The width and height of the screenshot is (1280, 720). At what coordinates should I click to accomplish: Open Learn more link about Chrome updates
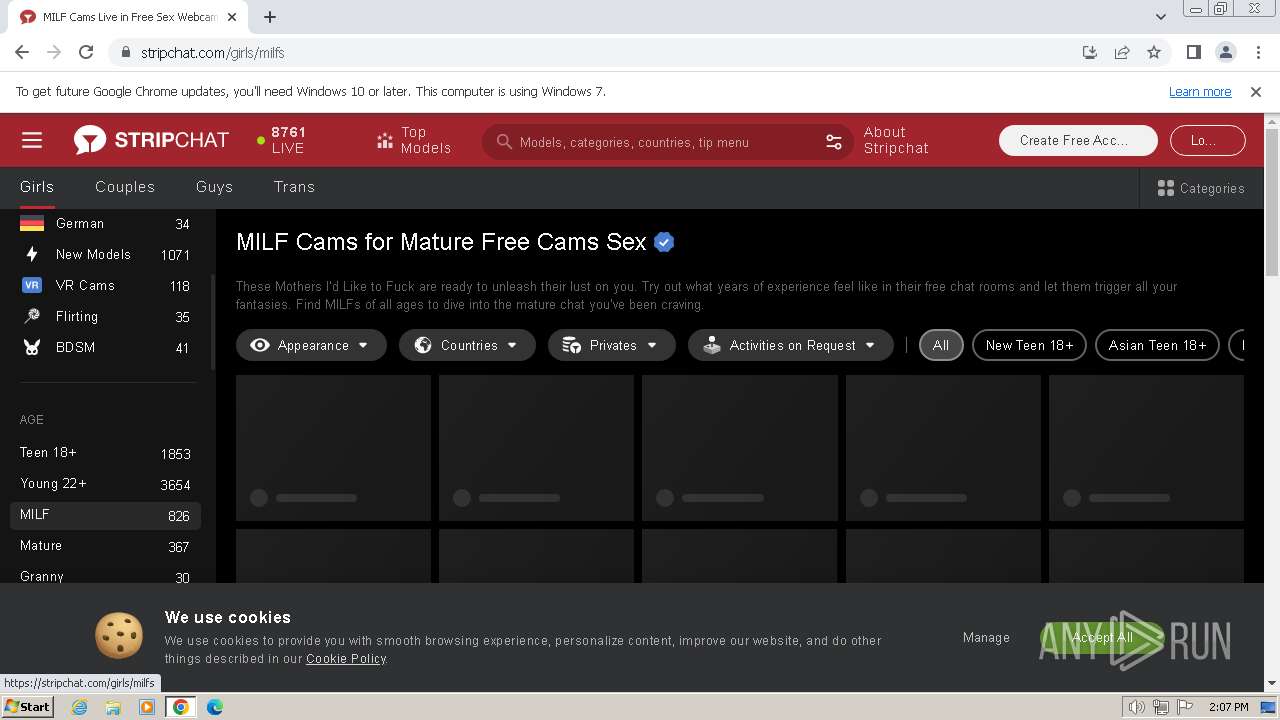pyautogui.click(x=1200, y=91)
